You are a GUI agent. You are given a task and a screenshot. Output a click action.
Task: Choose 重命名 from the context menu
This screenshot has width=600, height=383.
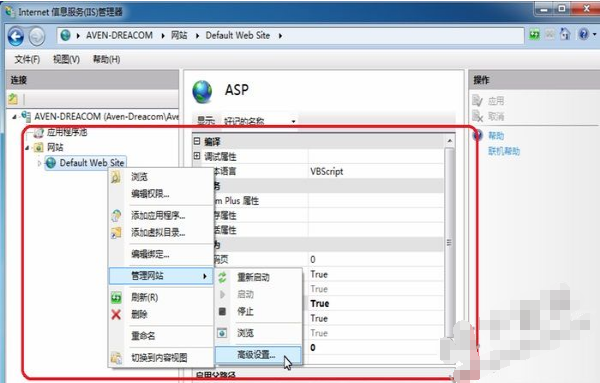click(x=143, y=336)
